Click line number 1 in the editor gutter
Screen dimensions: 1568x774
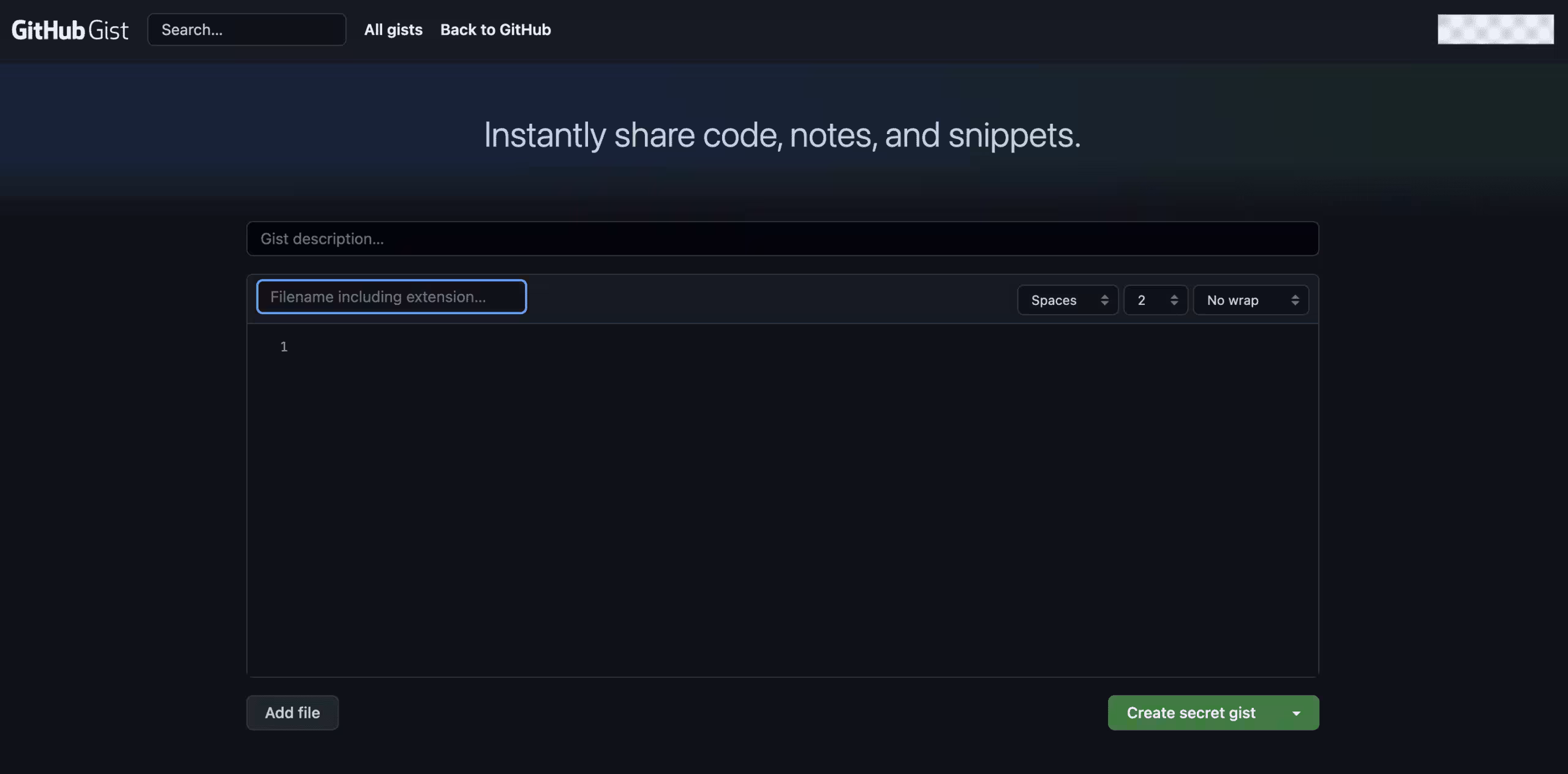(284, 347)
